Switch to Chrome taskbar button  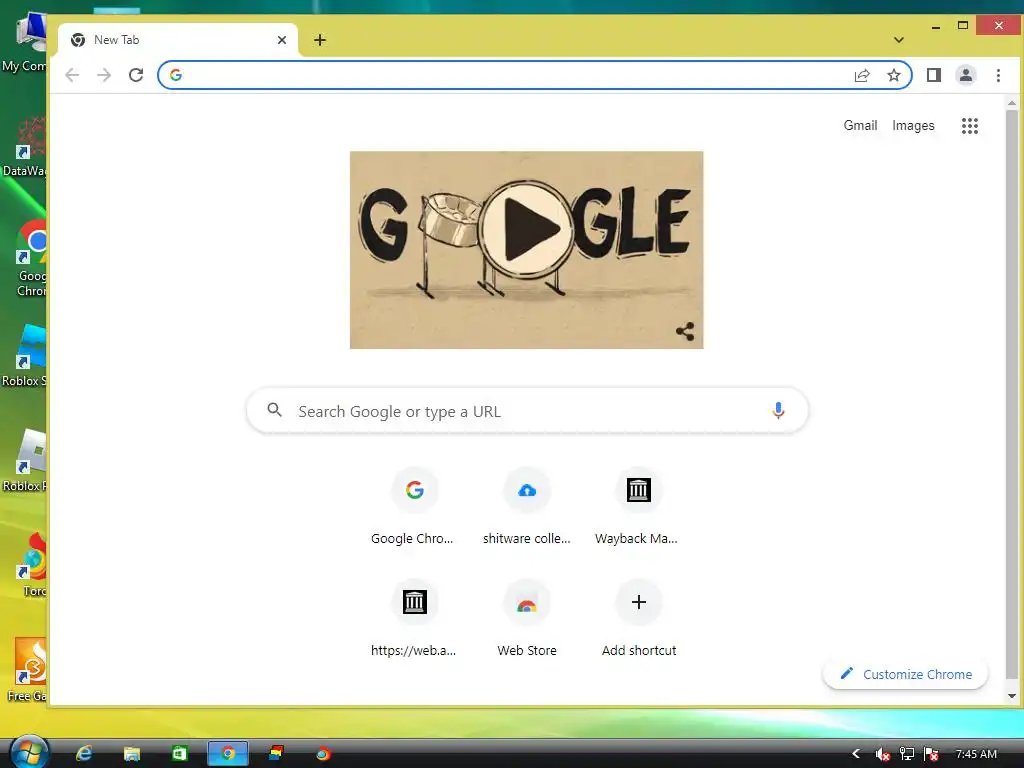coord(228,754)
